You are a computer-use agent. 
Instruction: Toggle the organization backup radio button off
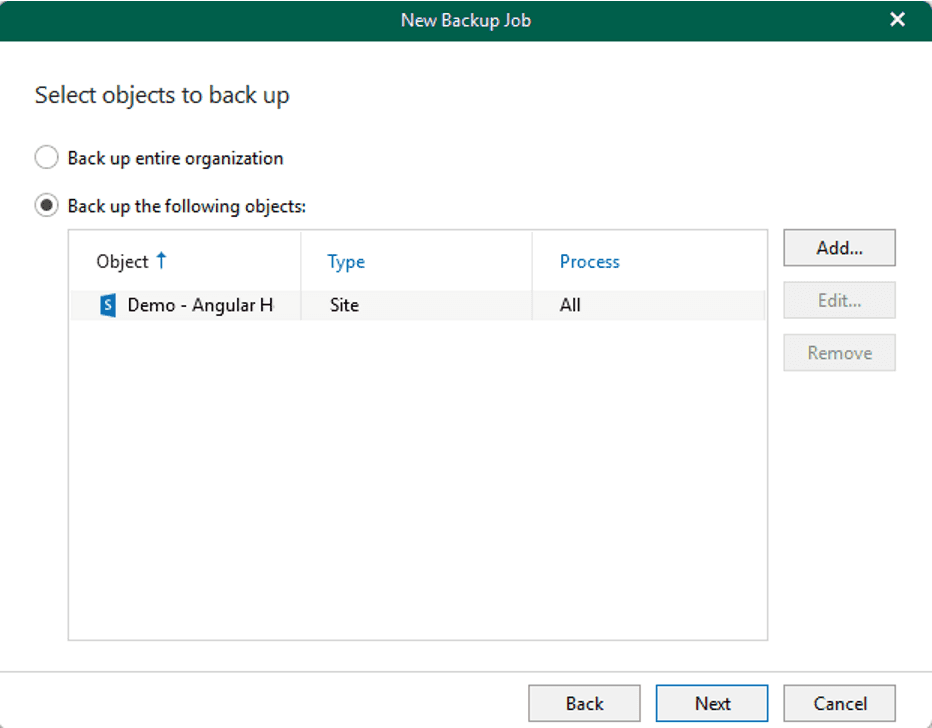[x=46, y=157]
